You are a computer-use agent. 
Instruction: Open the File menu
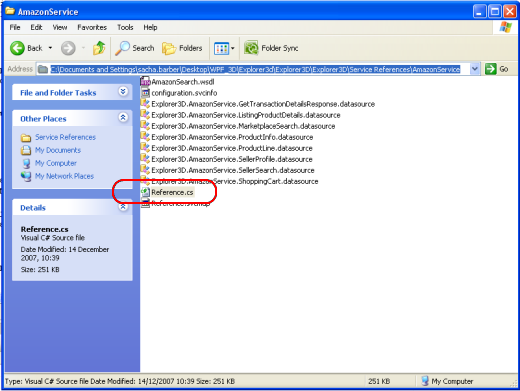tap(15, 27)
